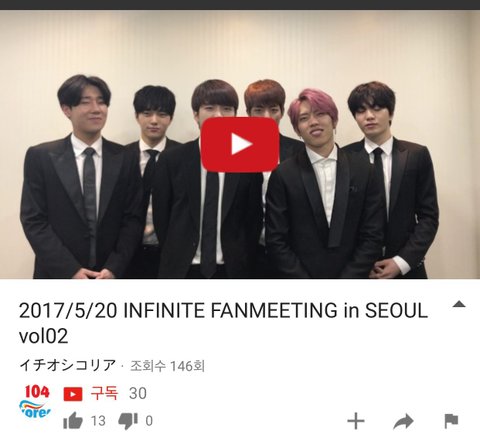The image size is (480, 441).
Task: Click the red YouTube subscribe icon
Action: [73, 394]
